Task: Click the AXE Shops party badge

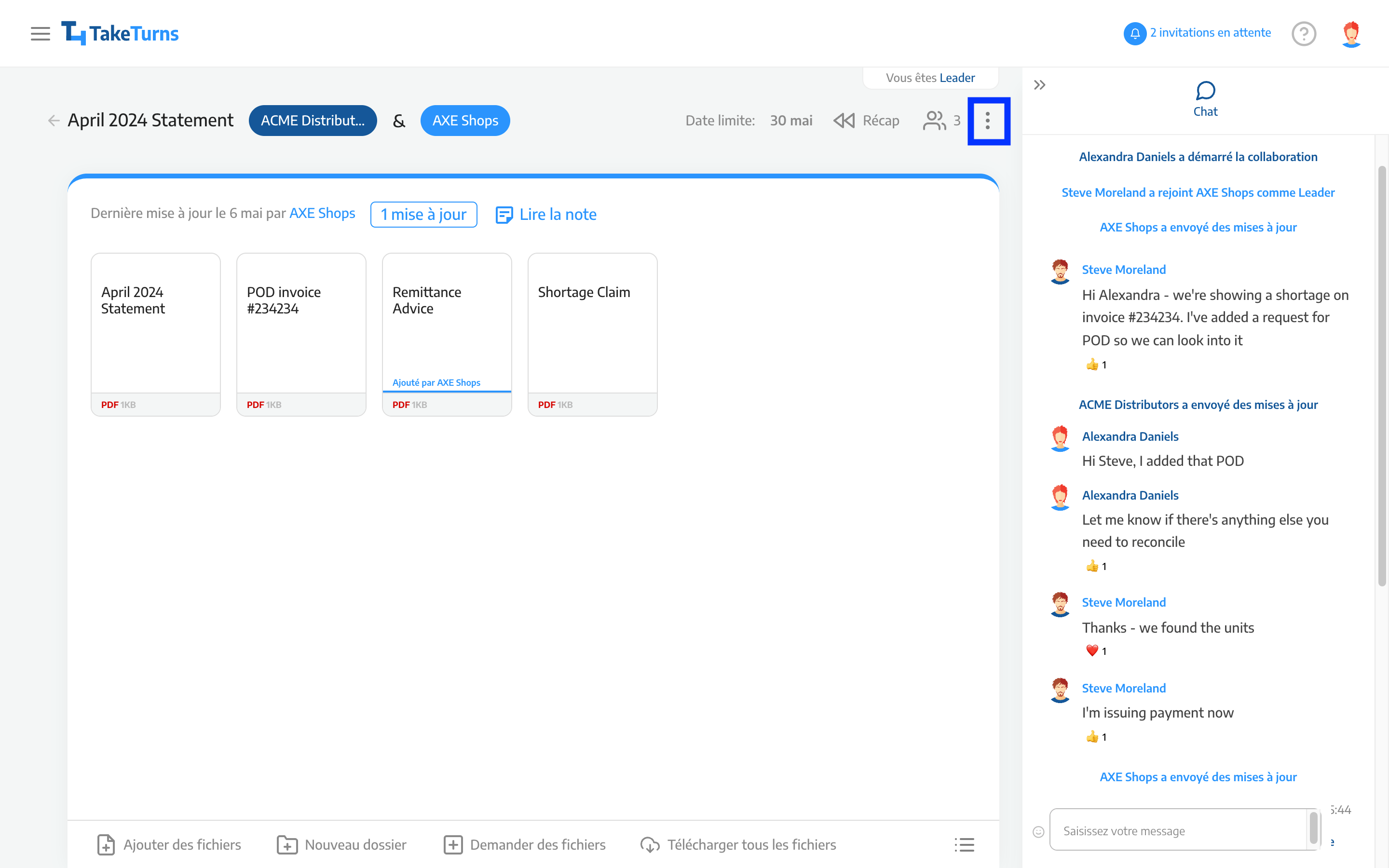Action: point(465,121)
